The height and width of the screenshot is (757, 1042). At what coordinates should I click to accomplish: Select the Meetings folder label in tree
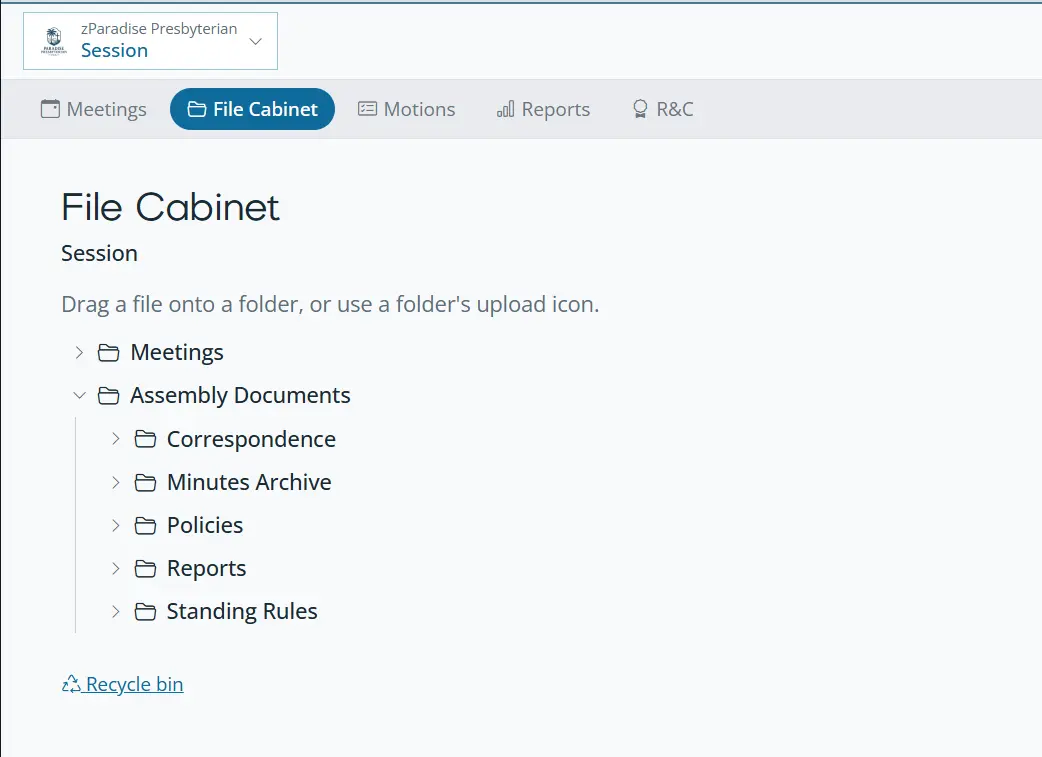(x=177, y=352)
